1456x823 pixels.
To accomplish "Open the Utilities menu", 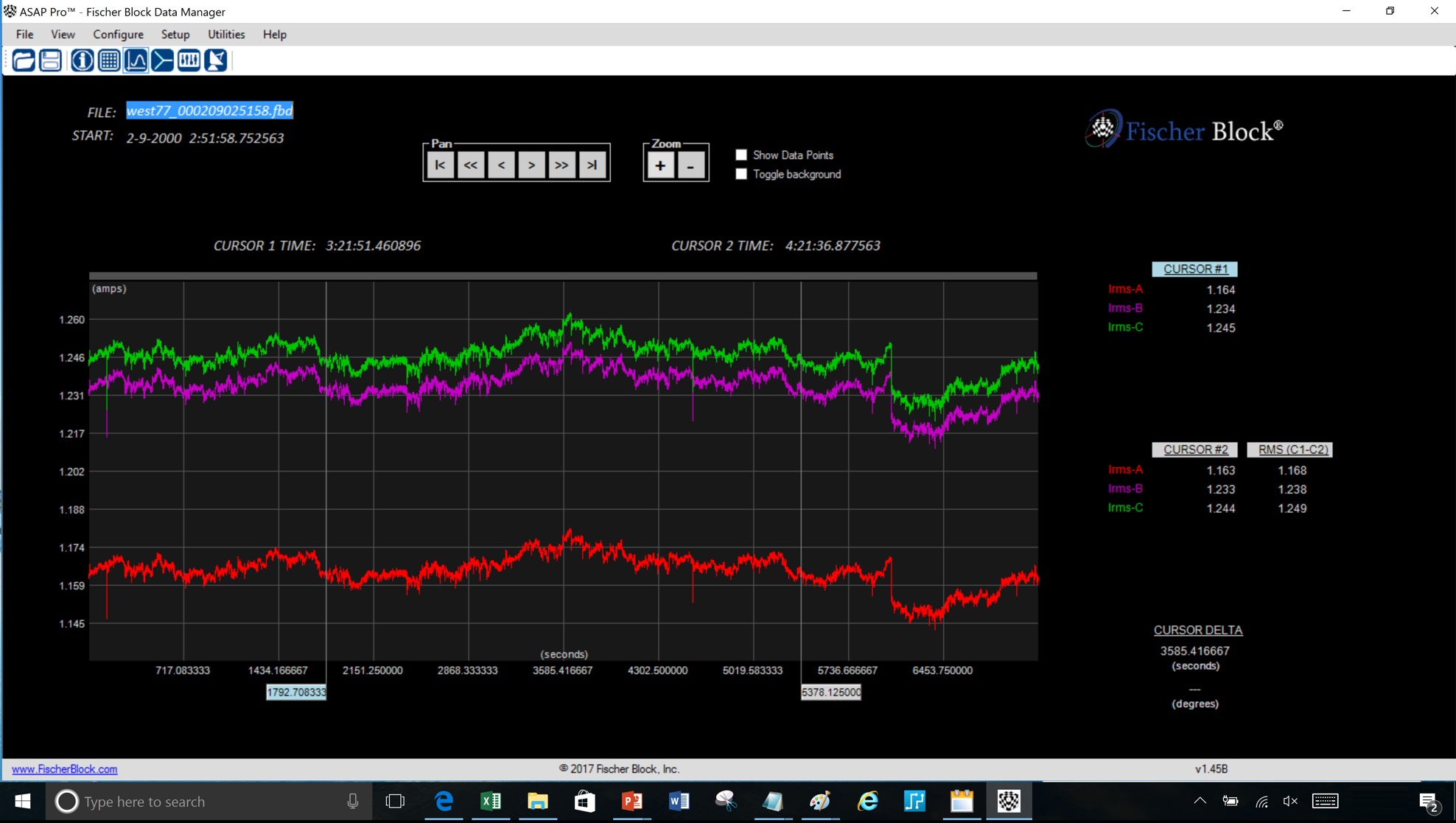I will 225,35.
